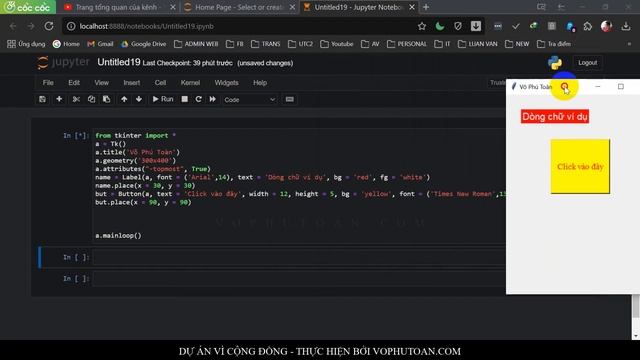The width and height of the screenshot is (640, 360).
Task: Open the Widgets menu
Action: click(227, 83)
